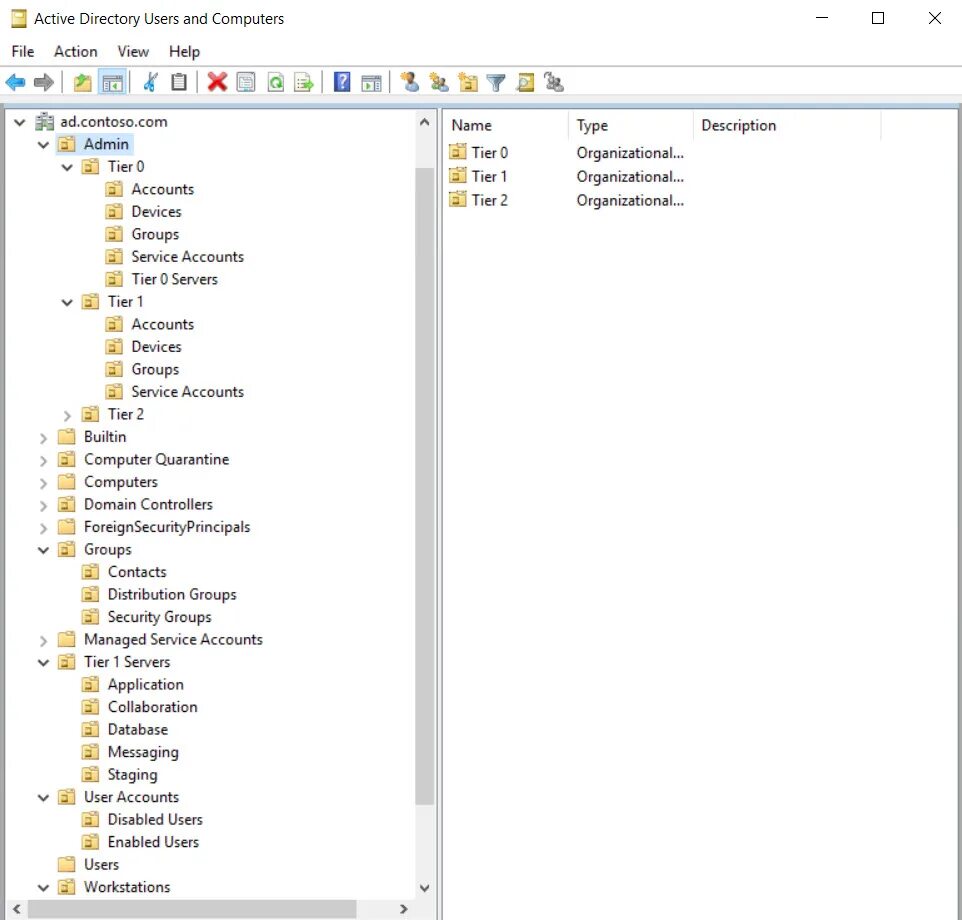Go up one level in the tree
This screenshot has height=920, width=962.
[82, 82]
